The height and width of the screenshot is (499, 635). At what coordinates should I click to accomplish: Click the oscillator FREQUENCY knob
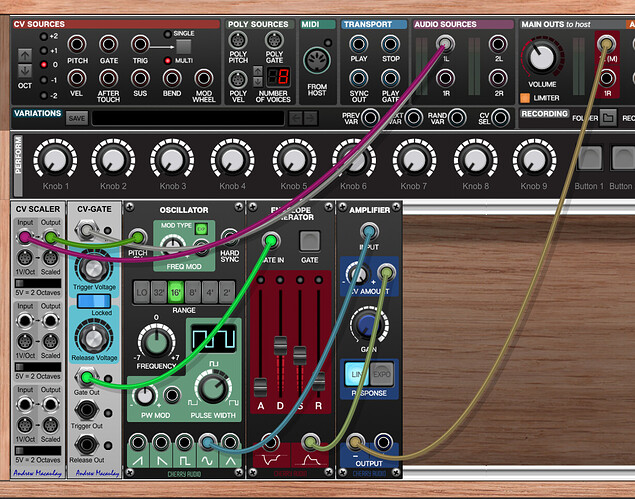pos(156,342)
